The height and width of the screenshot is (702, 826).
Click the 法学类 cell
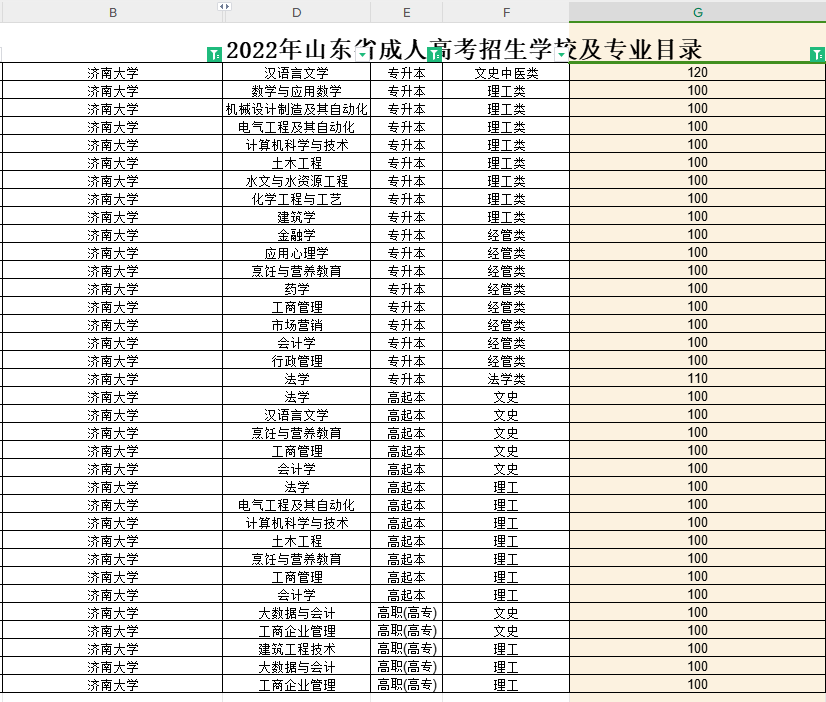pos(506,378)
